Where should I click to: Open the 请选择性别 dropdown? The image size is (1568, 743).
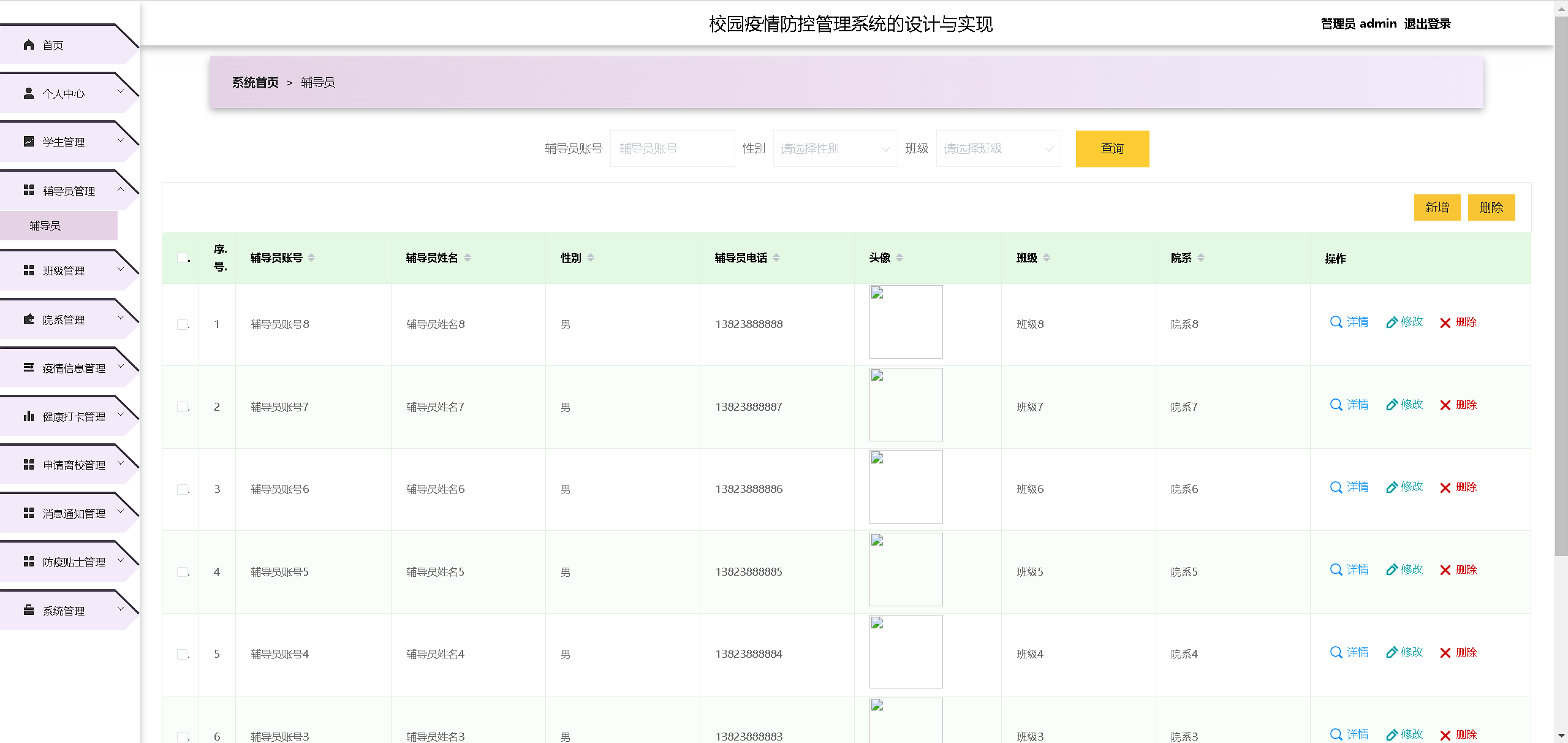click(835, 148)
